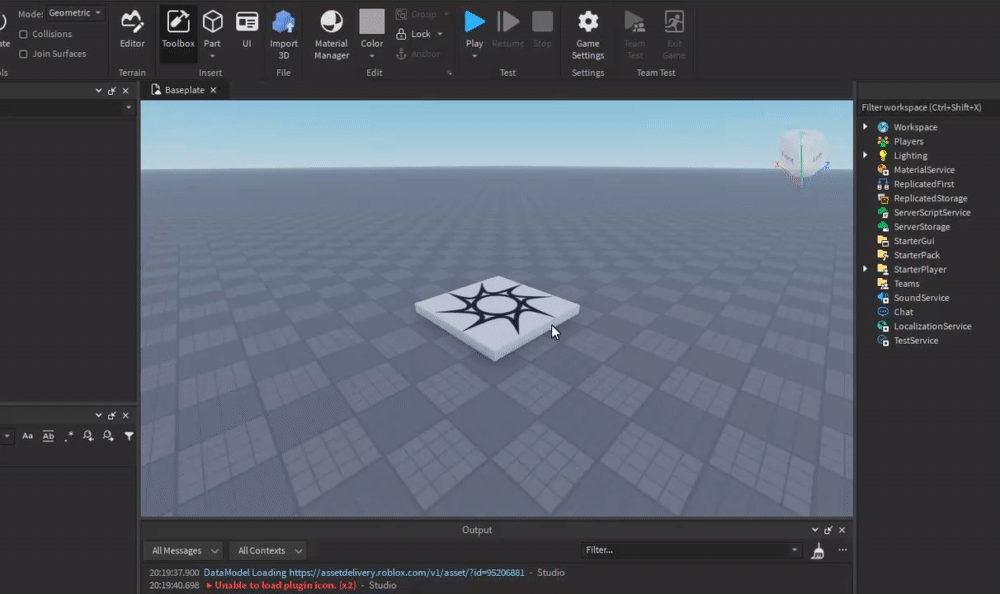The width and height of the screenshot is (1000, 594).
Task: Open Game Settings
Action: click(x=588, y=35)
